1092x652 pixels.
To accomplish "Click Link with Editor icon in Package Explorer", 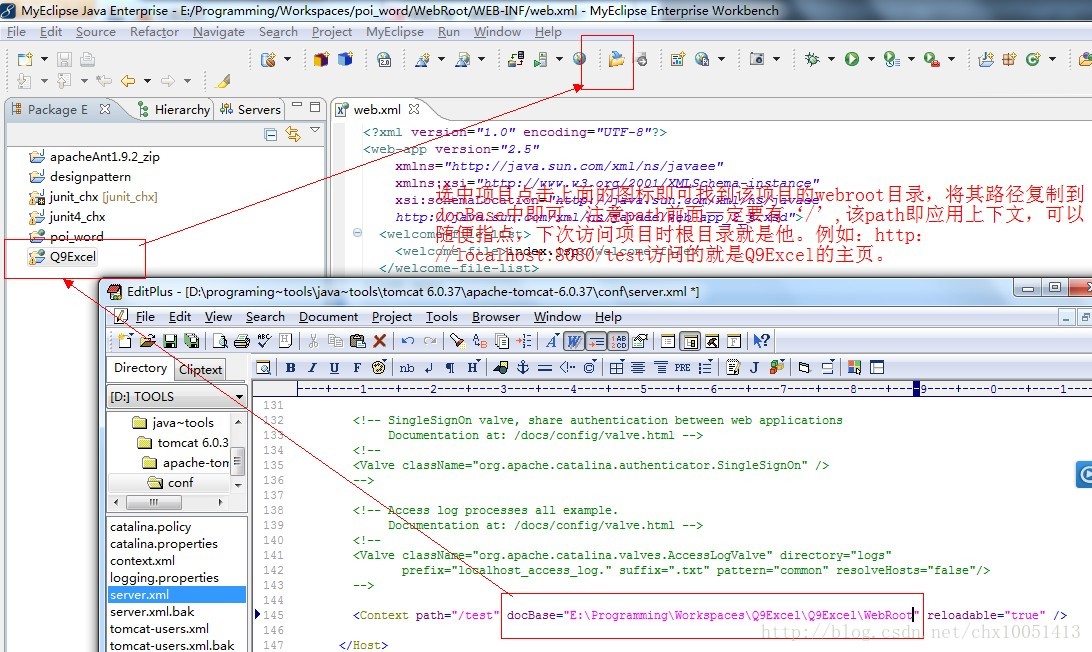I will coord(293,134).
